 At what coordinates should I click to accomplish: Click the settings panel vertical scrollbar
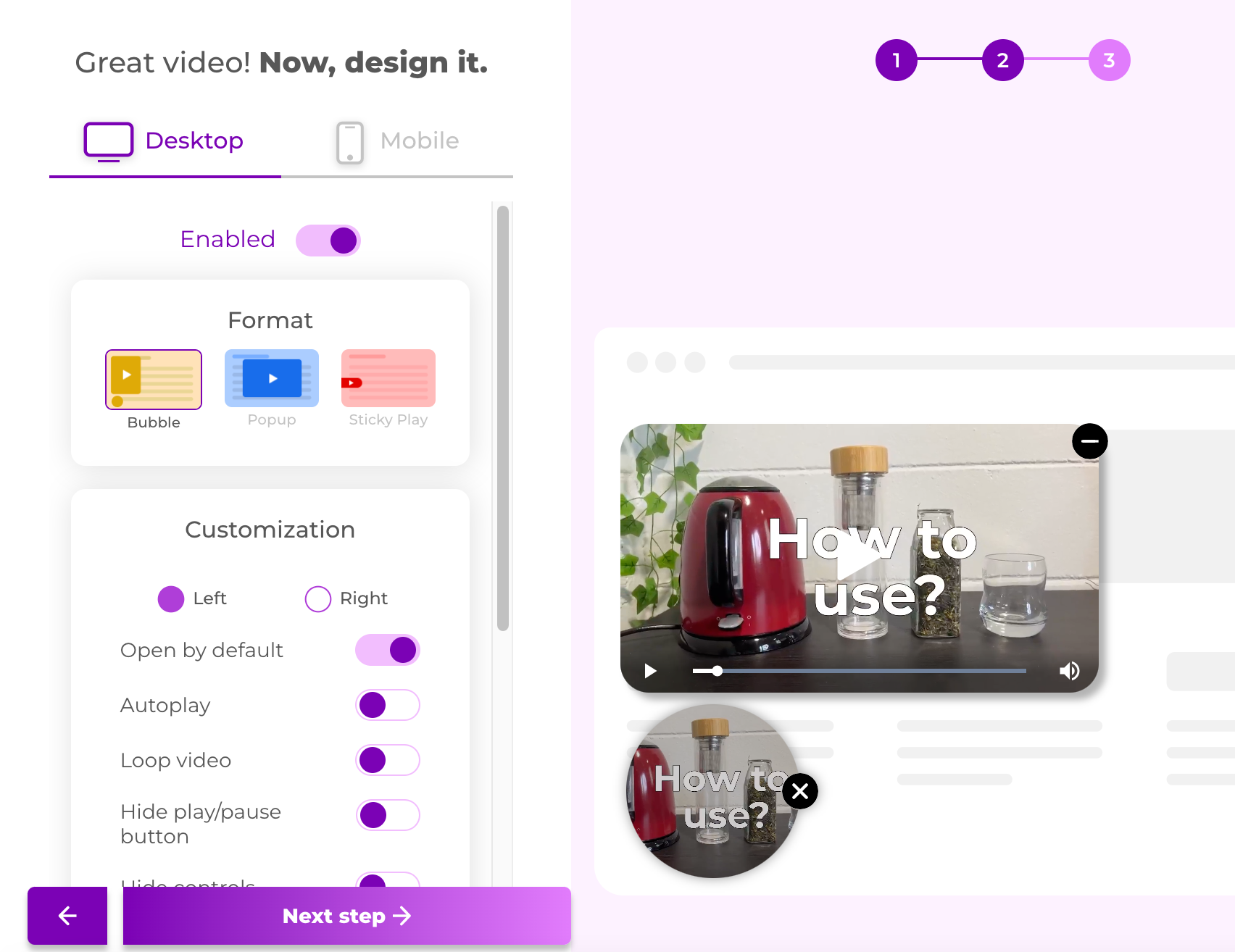click(503, 418)
